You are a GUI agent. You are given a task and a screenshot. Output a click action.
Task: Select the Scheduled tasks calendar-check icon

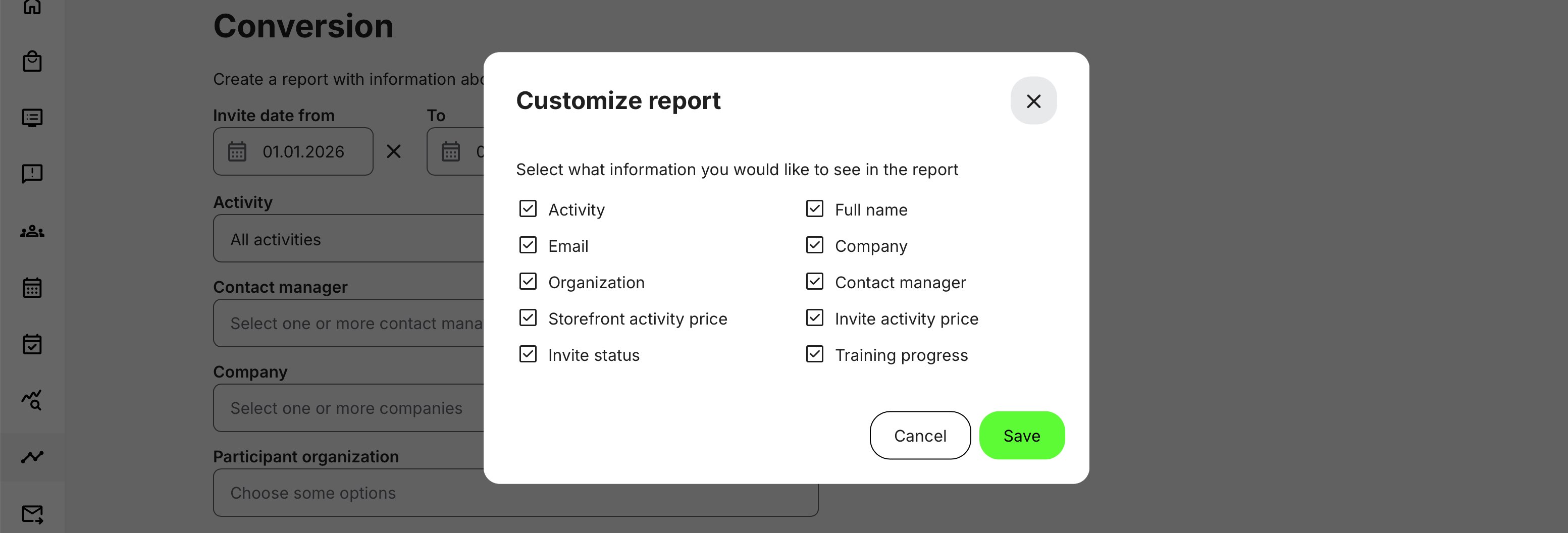click(32, 344)
